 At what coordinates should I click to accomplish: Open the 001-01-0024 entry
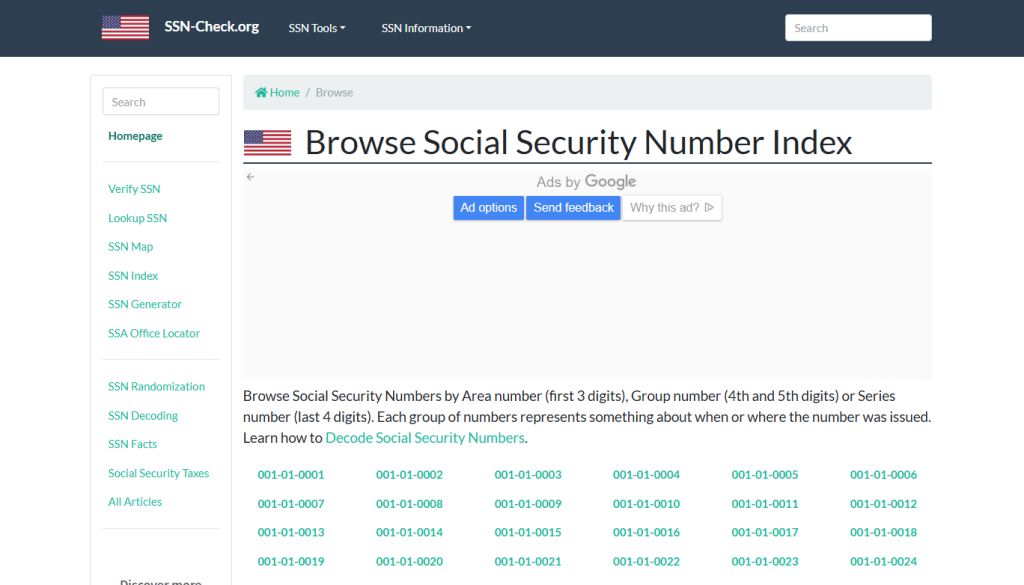(x=884, y=561)
